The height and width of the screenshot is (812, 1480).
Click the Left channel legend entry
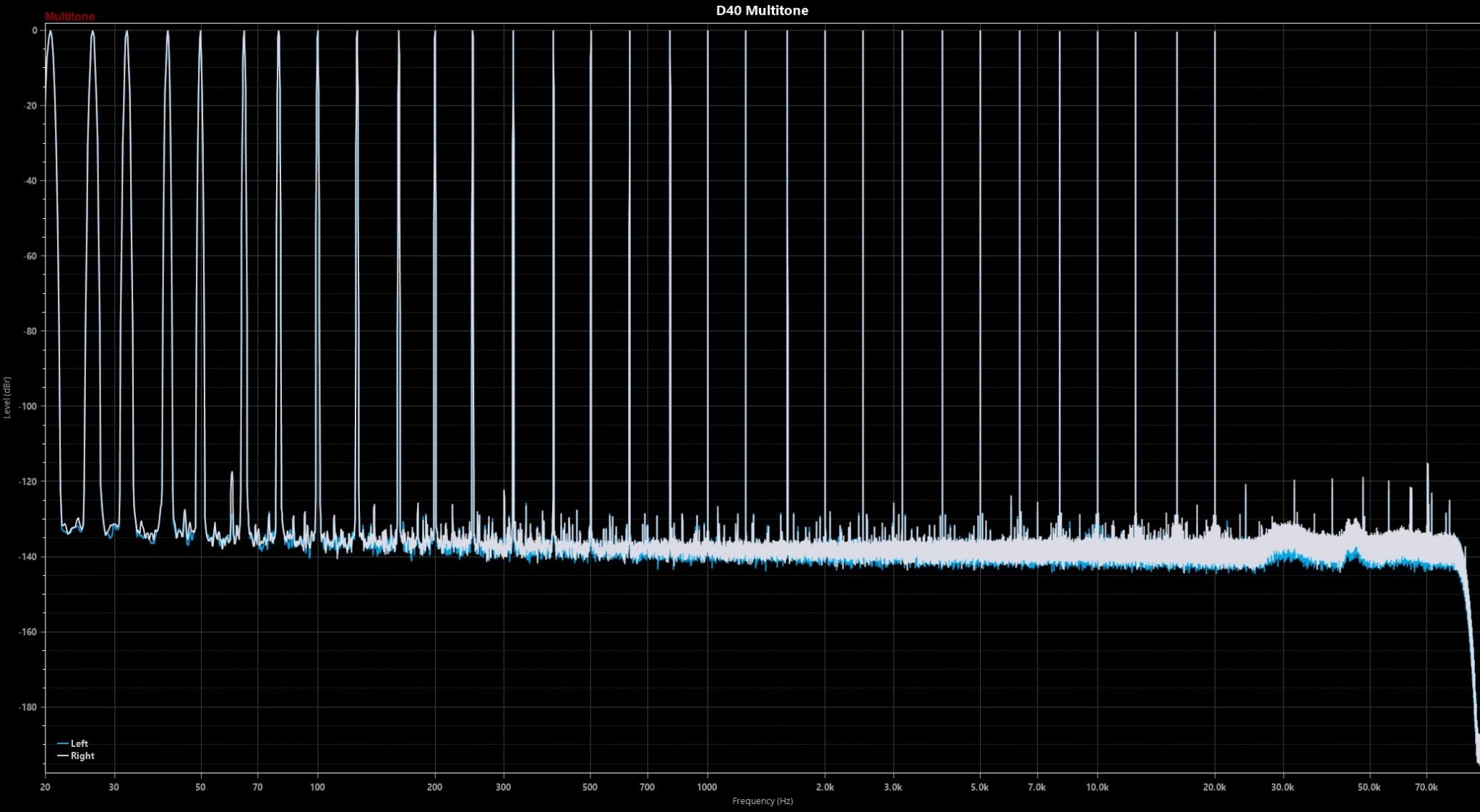pos(72,743)
